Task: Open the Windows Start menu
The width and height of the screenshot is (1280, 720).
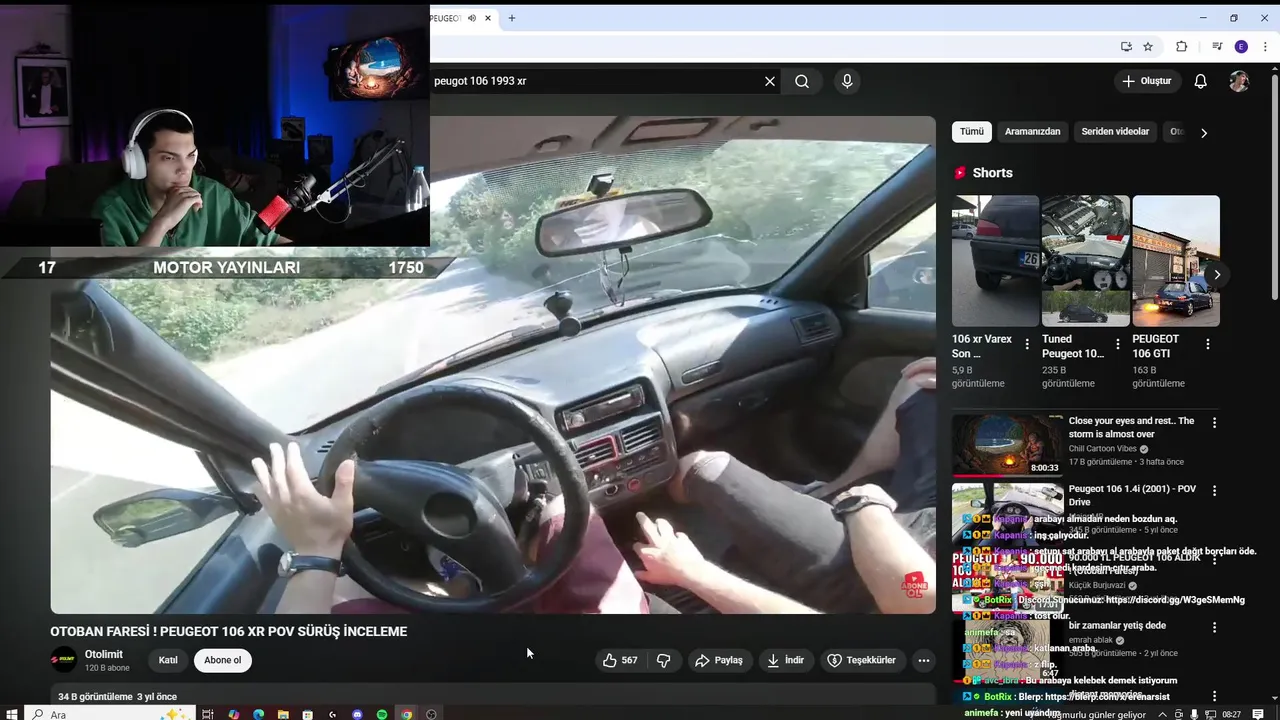Action: tap(12, 714)
